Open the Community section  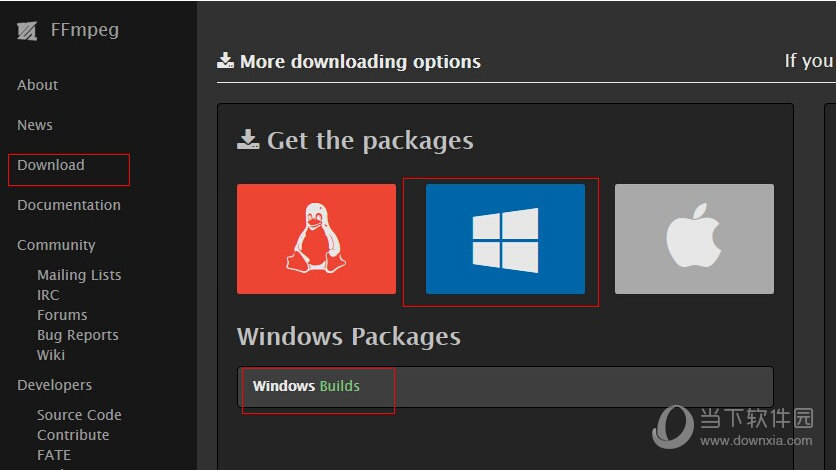pyautogui.click(x=56, y=245)
